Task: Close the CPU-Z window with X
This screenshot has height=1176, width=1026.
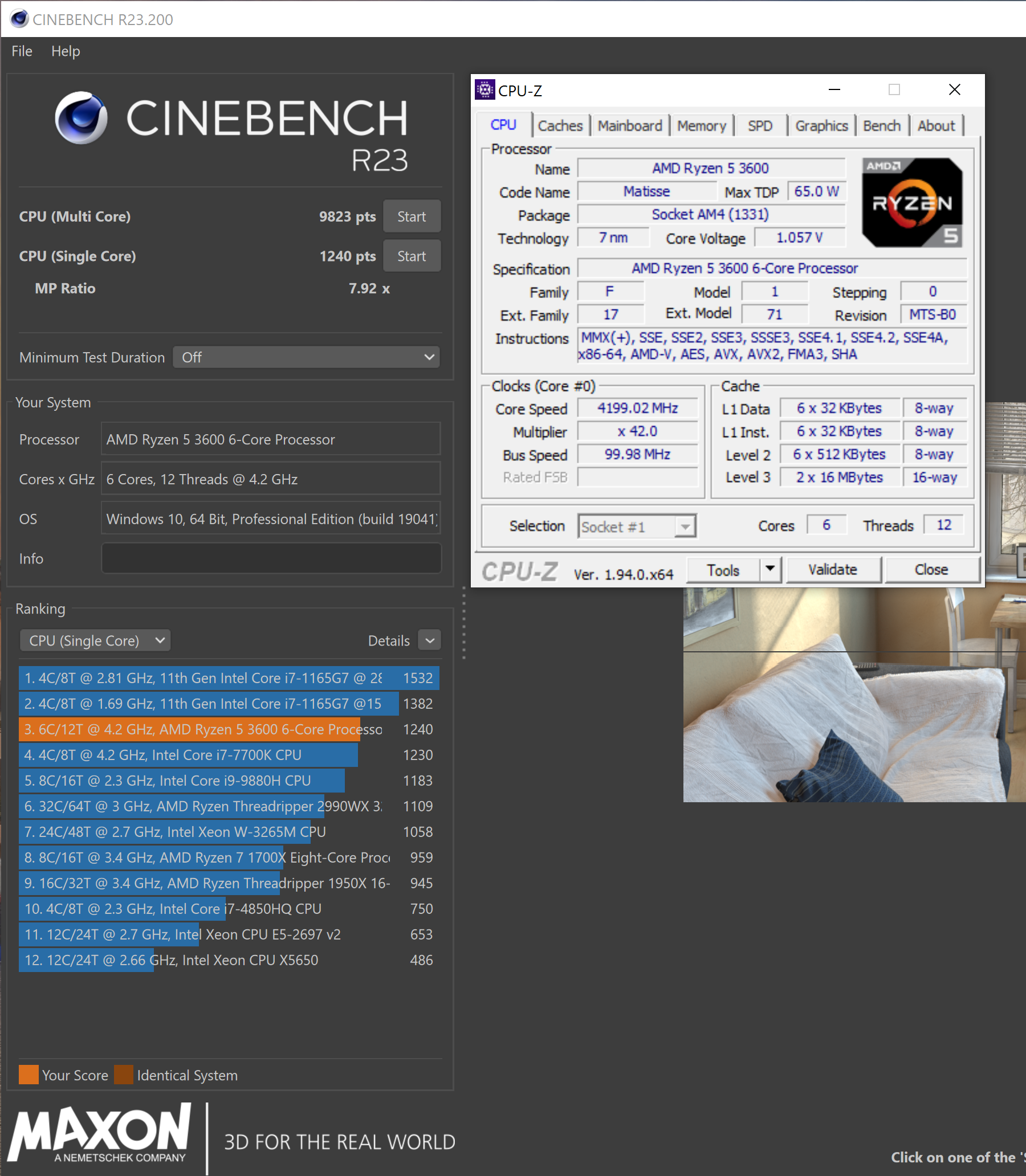Action: tap(954, 90)
